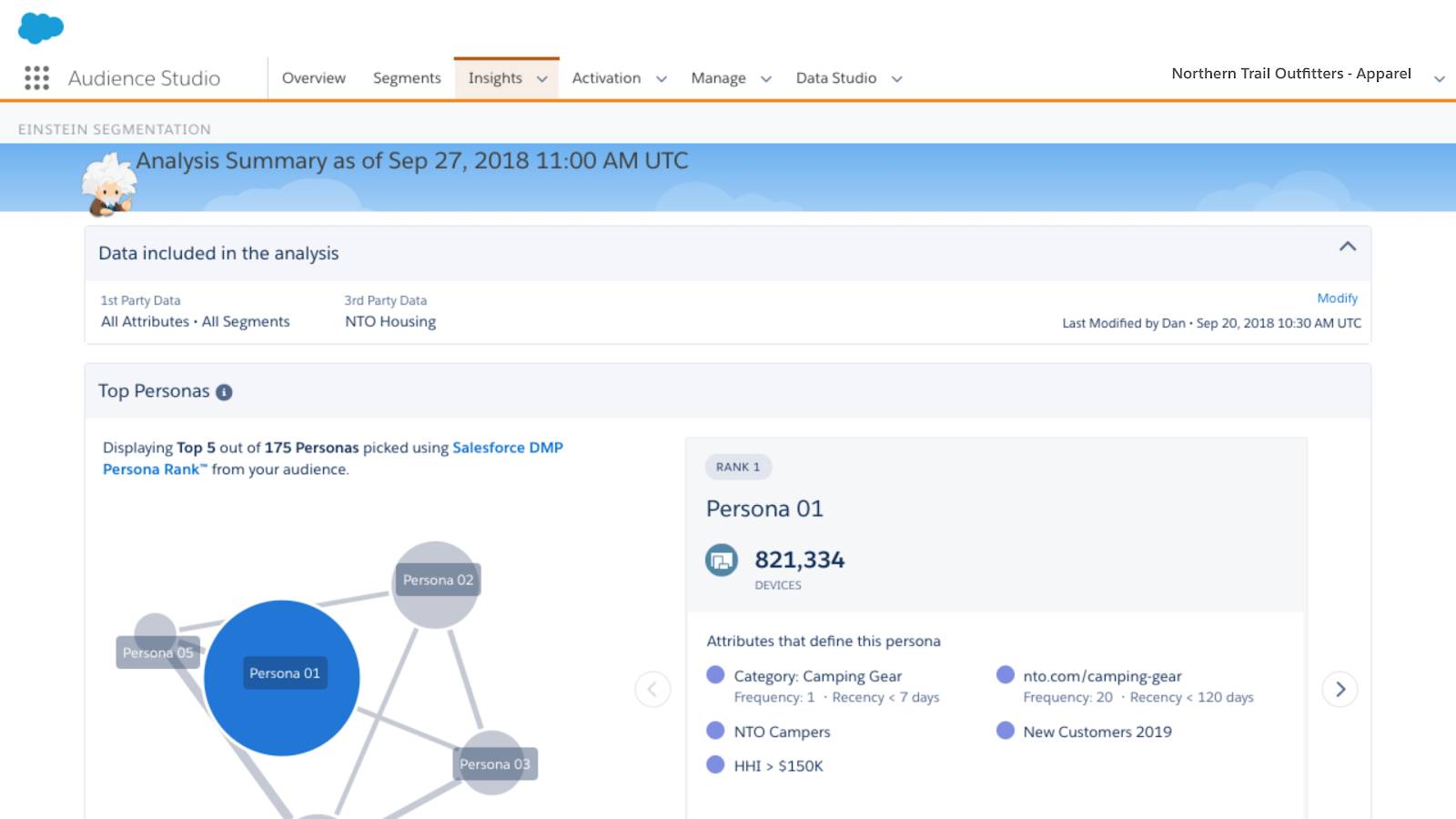Go to the next persona arrow
The image size is (1456, 819).
pyautogui.click(x=1340, y=689)
